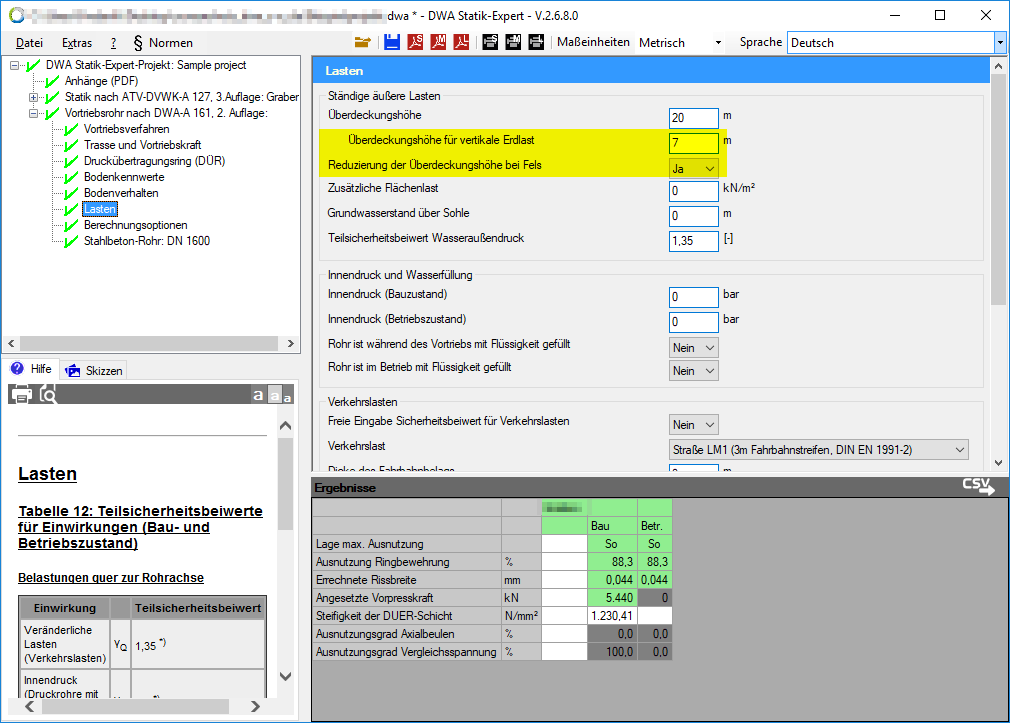This screenshot has width=1010, height=723.
Task: Open the Sprache Deutsch combo box
Action: 896,43
